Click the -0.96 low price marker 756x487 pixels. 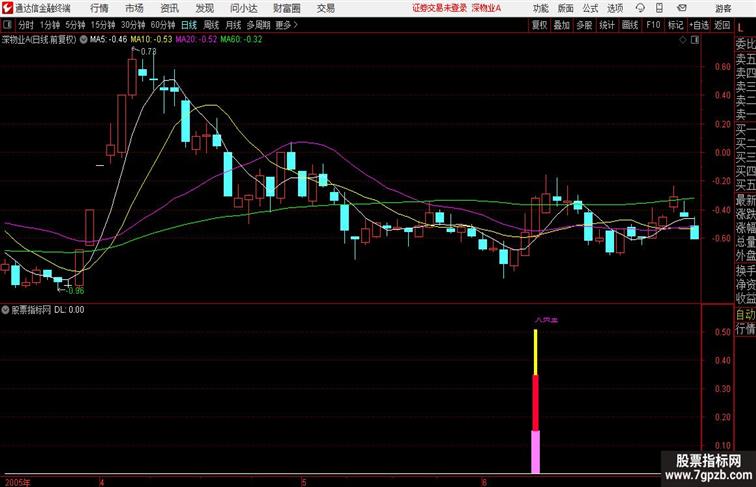point(74,291)
